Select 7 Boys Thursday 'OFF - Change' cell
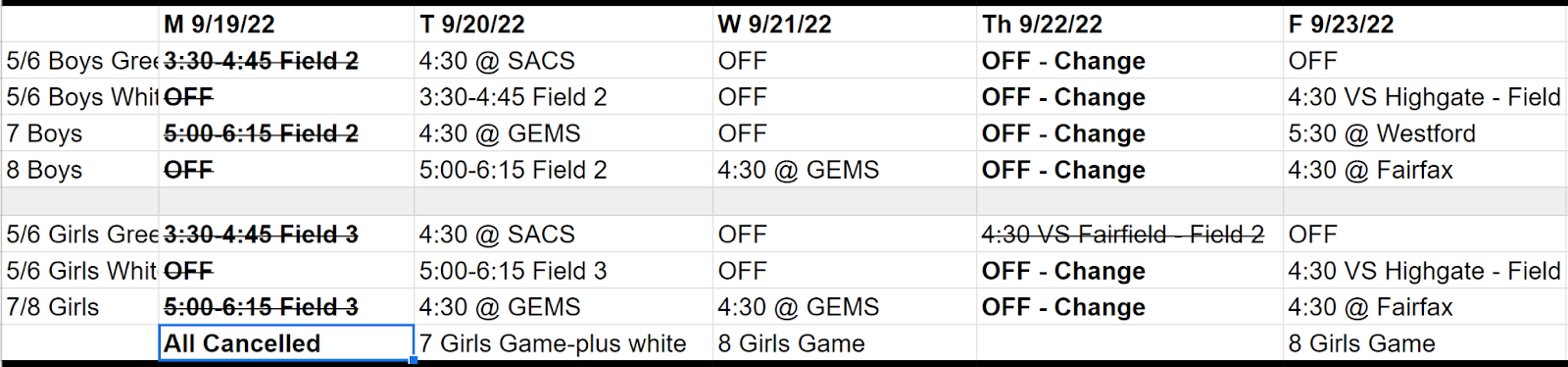This screenshot has height=367, width=1568. [1130, 133]
